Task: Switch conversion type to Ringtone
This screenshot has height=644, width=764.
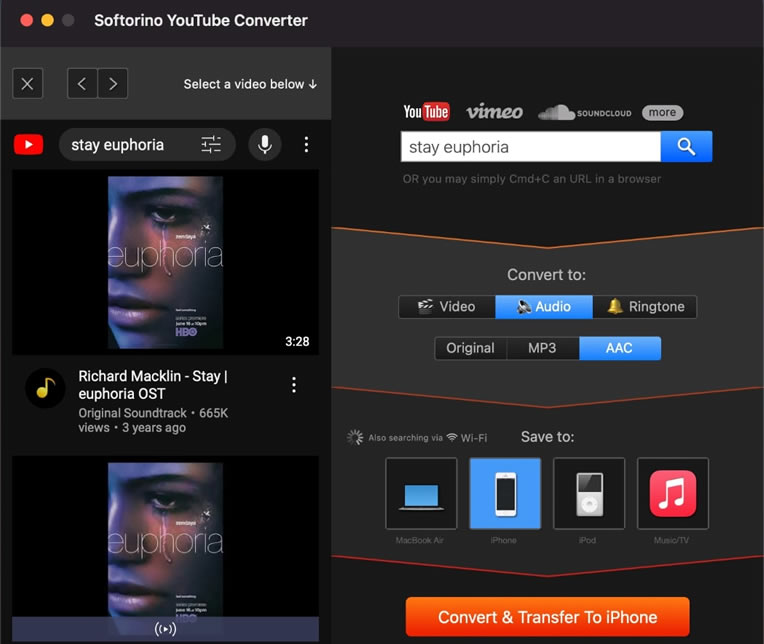Action: coord(645,307)
